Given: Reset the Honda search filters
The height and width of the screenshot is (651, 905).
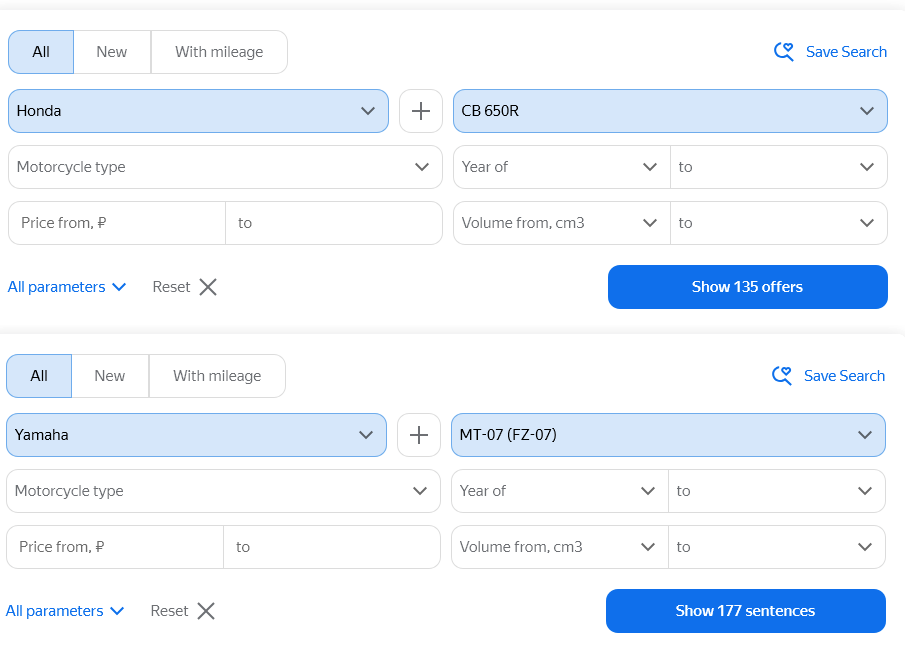Looking at the screenshot, I should coord(185,287).
